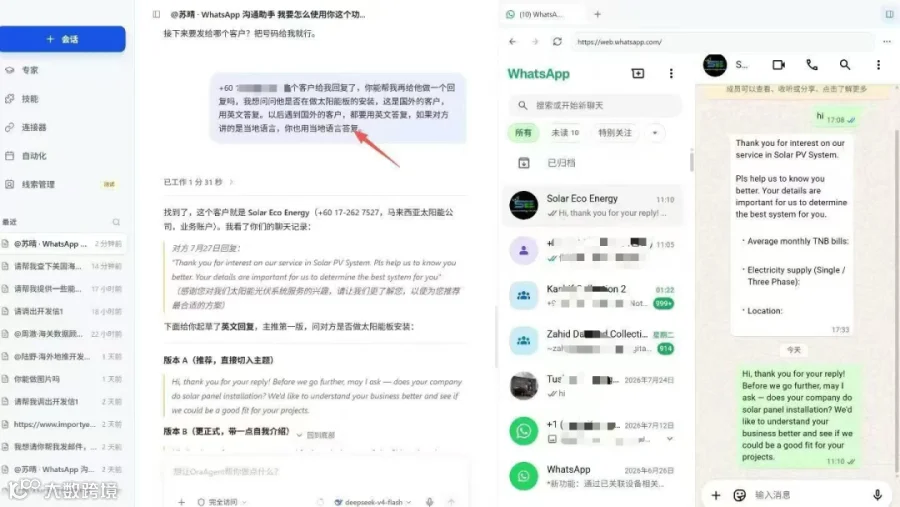The height and width of the screenshot is (507, 900).
Task: Open 技能 in the left sidebar
Action: click(30, 99)
